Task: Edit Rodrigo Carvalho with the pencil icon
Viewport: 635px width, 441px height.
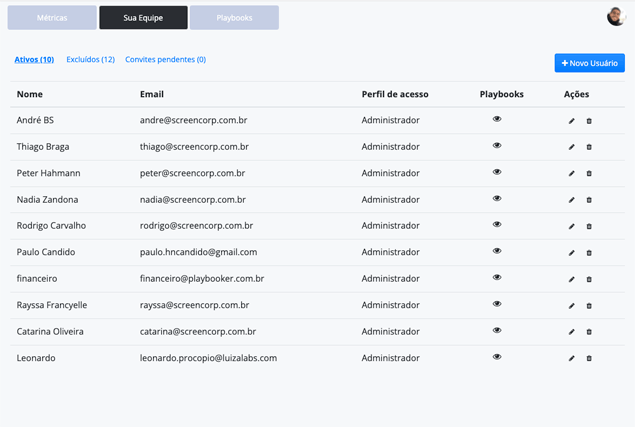Action: (x=571, y=226)
